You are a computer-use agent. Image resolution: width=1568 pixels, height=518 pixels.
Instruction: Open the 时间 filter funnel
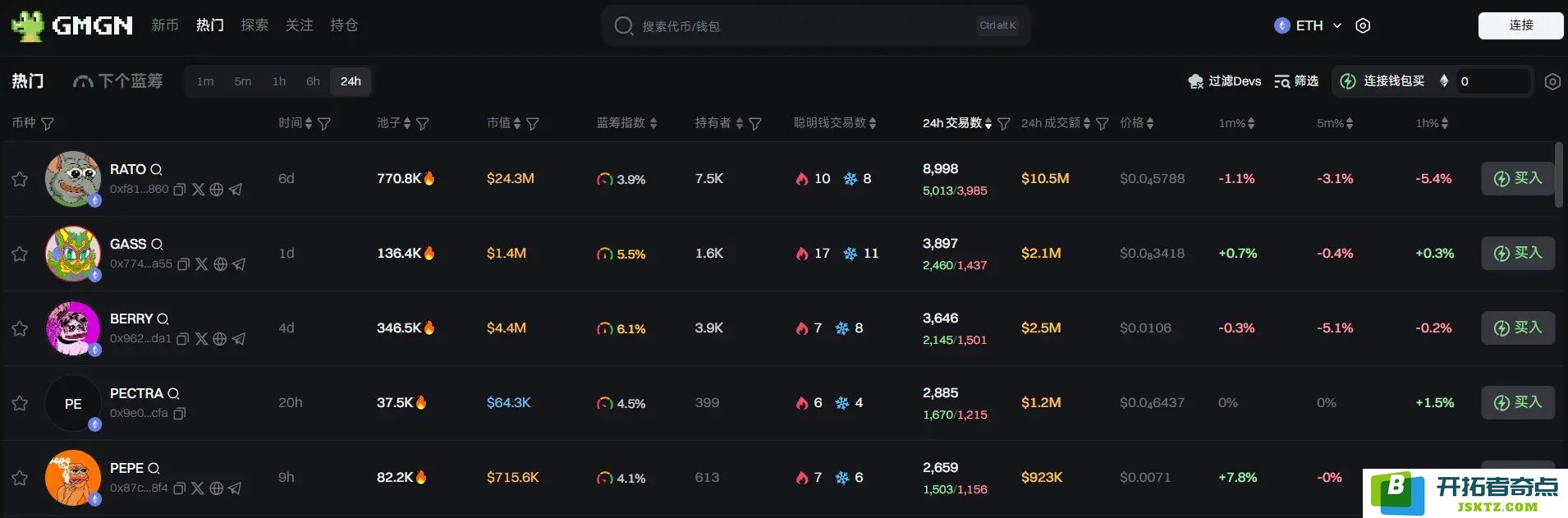pos(324,124)
